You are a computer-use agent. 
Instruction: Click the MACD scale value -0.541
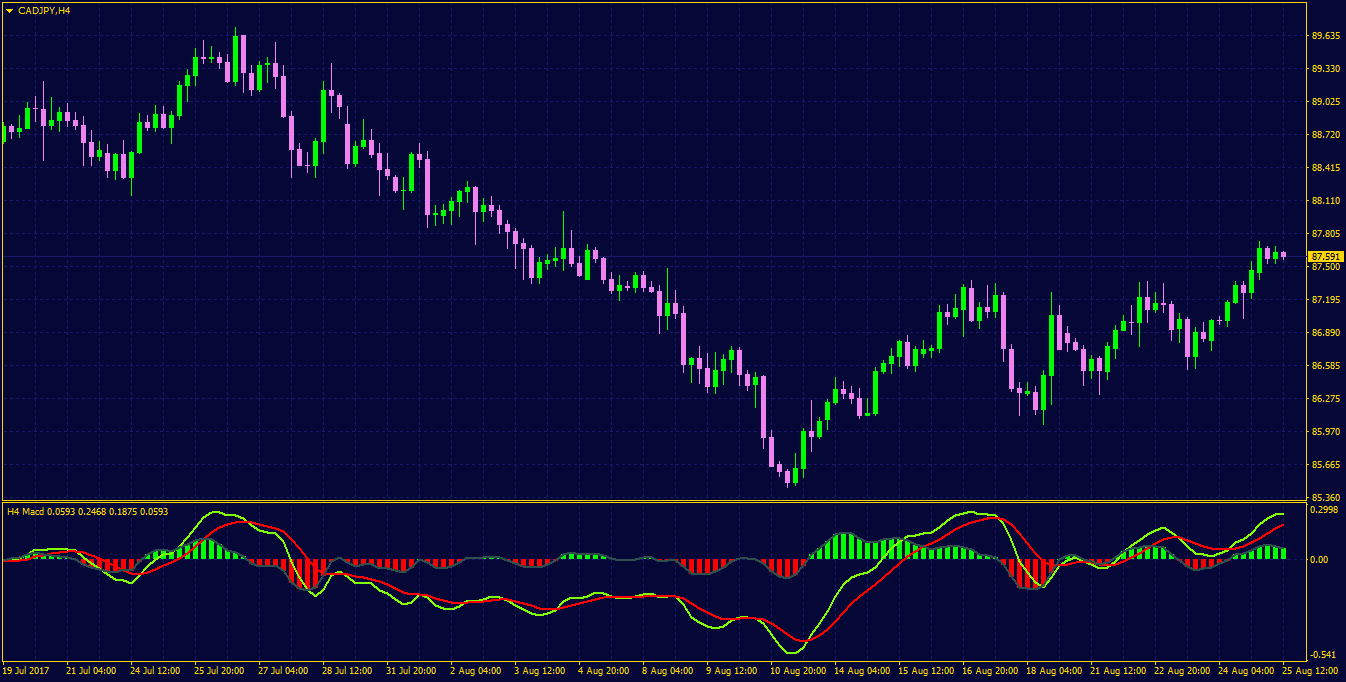(1325, 655)
